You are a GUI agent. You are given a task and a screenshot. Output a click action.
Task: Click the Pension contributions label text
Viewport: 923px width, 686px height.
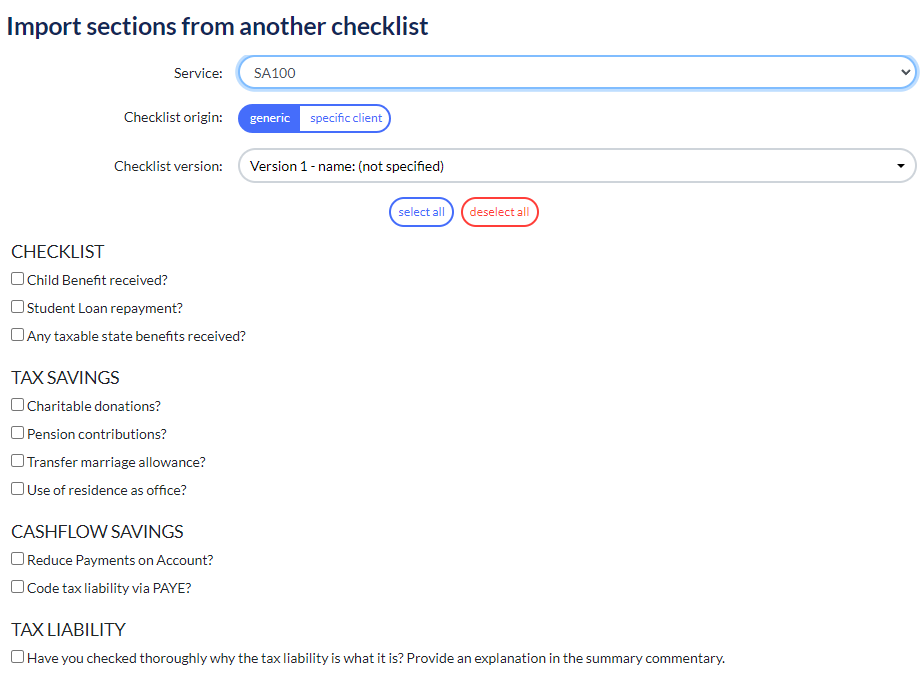tap(97, 434)
